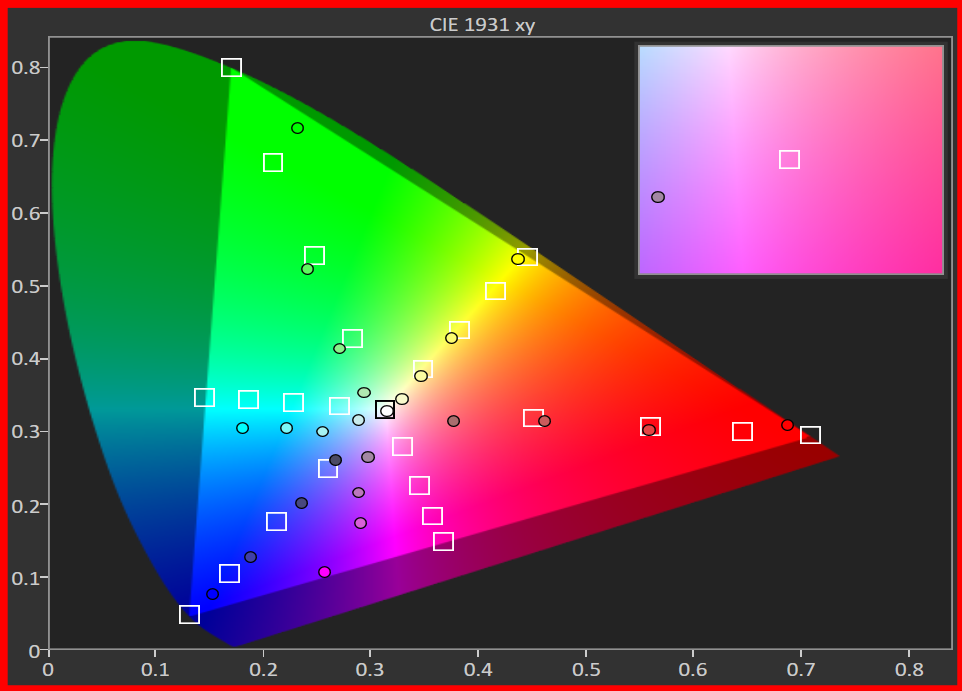Click the yellow secondary target square on gamut edge
This screenshot has width=962, height=691.
click(x=527, y=257)
